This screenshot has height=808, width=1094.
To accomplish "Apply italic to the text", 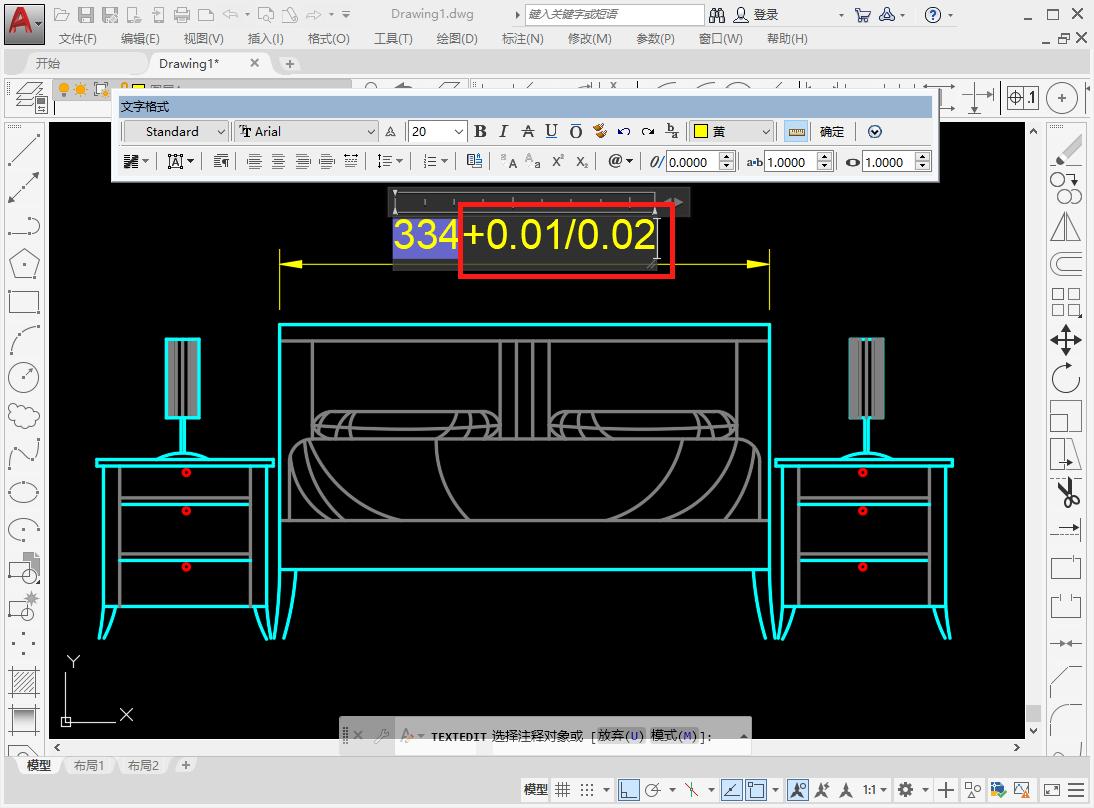I will [x=503, y=131].
